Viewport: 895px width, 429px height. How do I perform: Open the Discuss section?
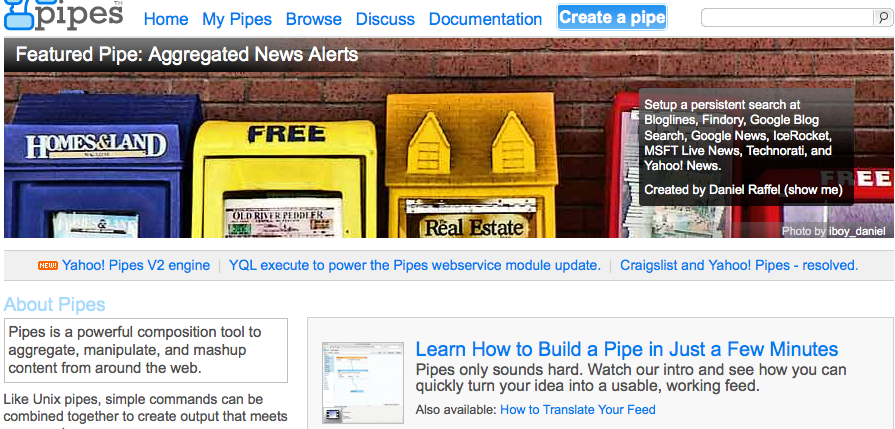click(x=385, y=19)
